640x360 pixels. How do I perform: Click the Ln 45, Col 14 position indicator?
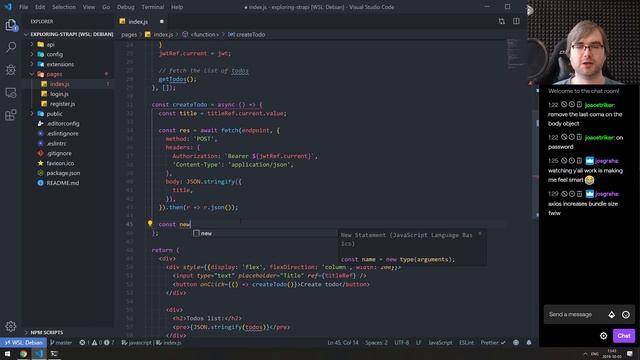click(342, 342)
